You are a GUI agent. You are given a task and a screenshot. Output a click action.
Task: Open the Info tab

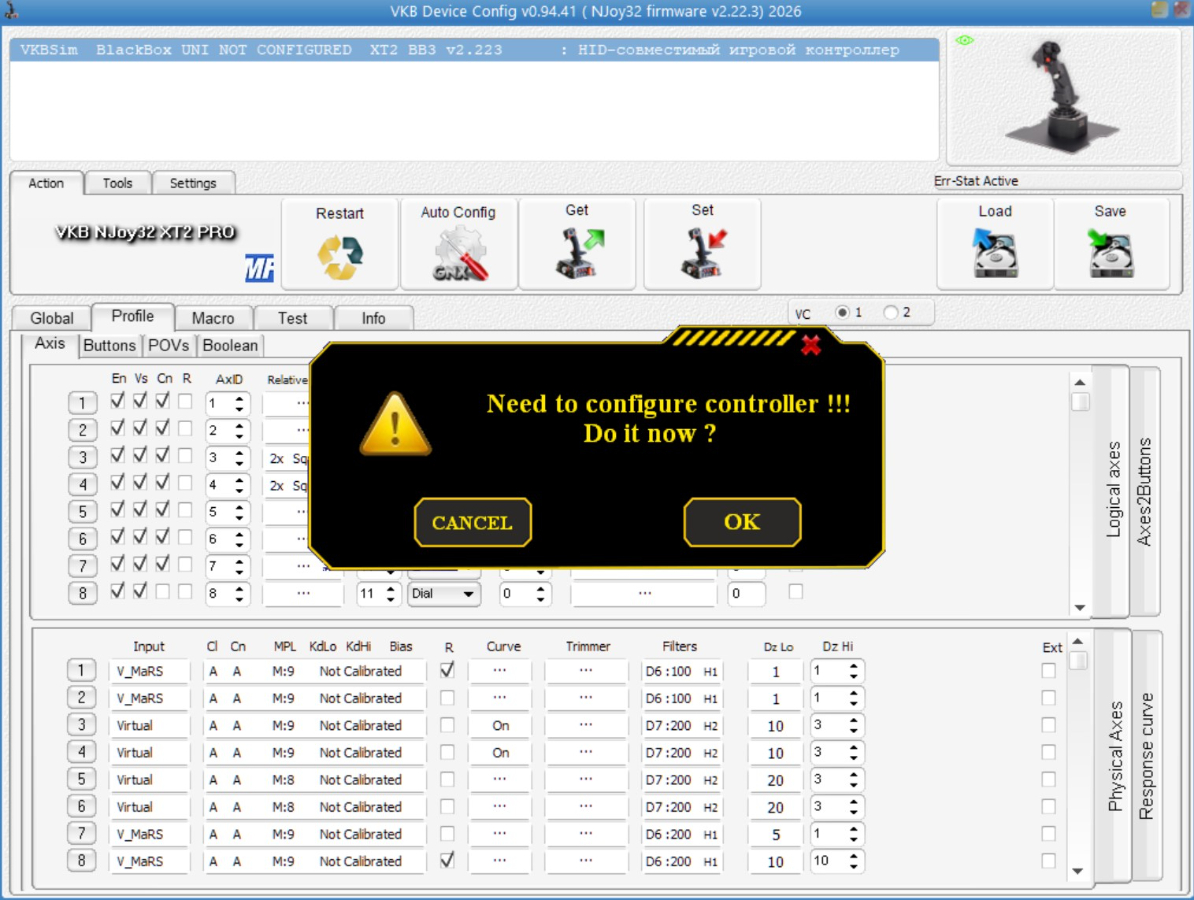coord(373,318)
